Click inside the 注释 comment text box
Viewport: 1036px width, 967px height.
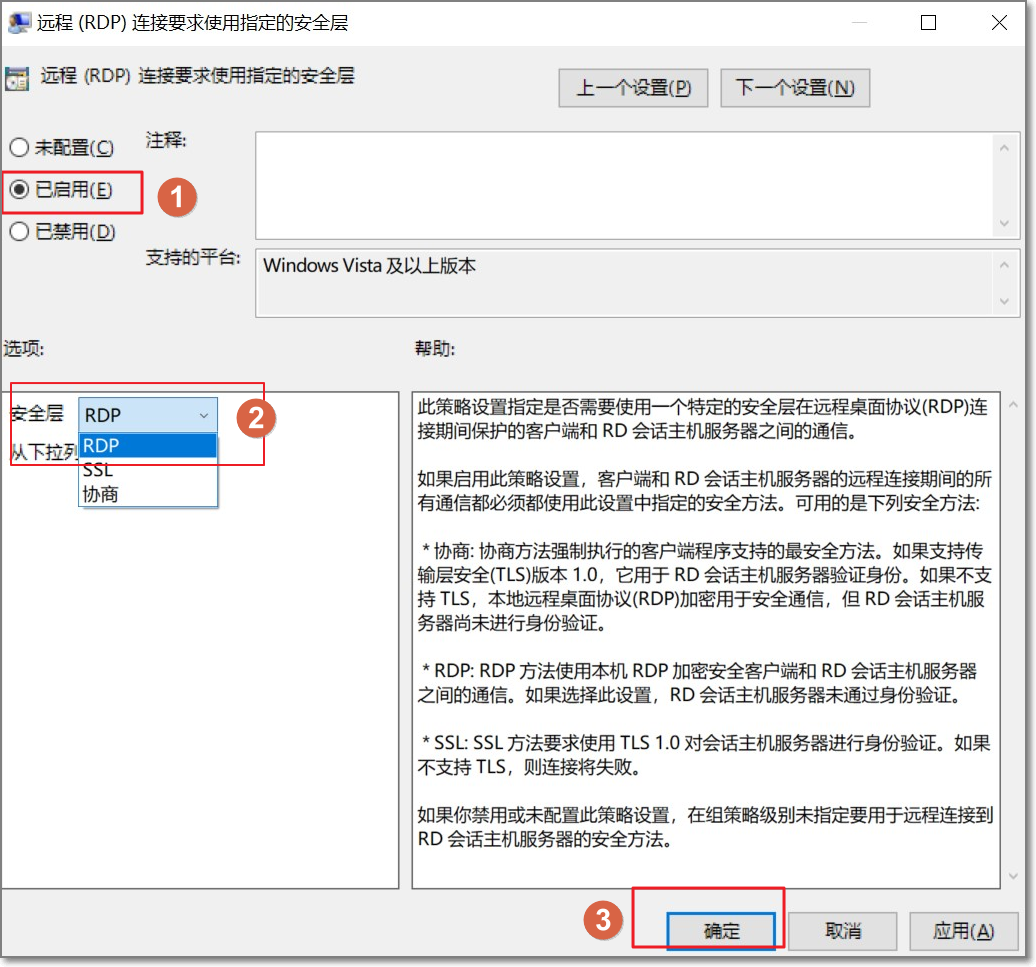pos(624,186)
